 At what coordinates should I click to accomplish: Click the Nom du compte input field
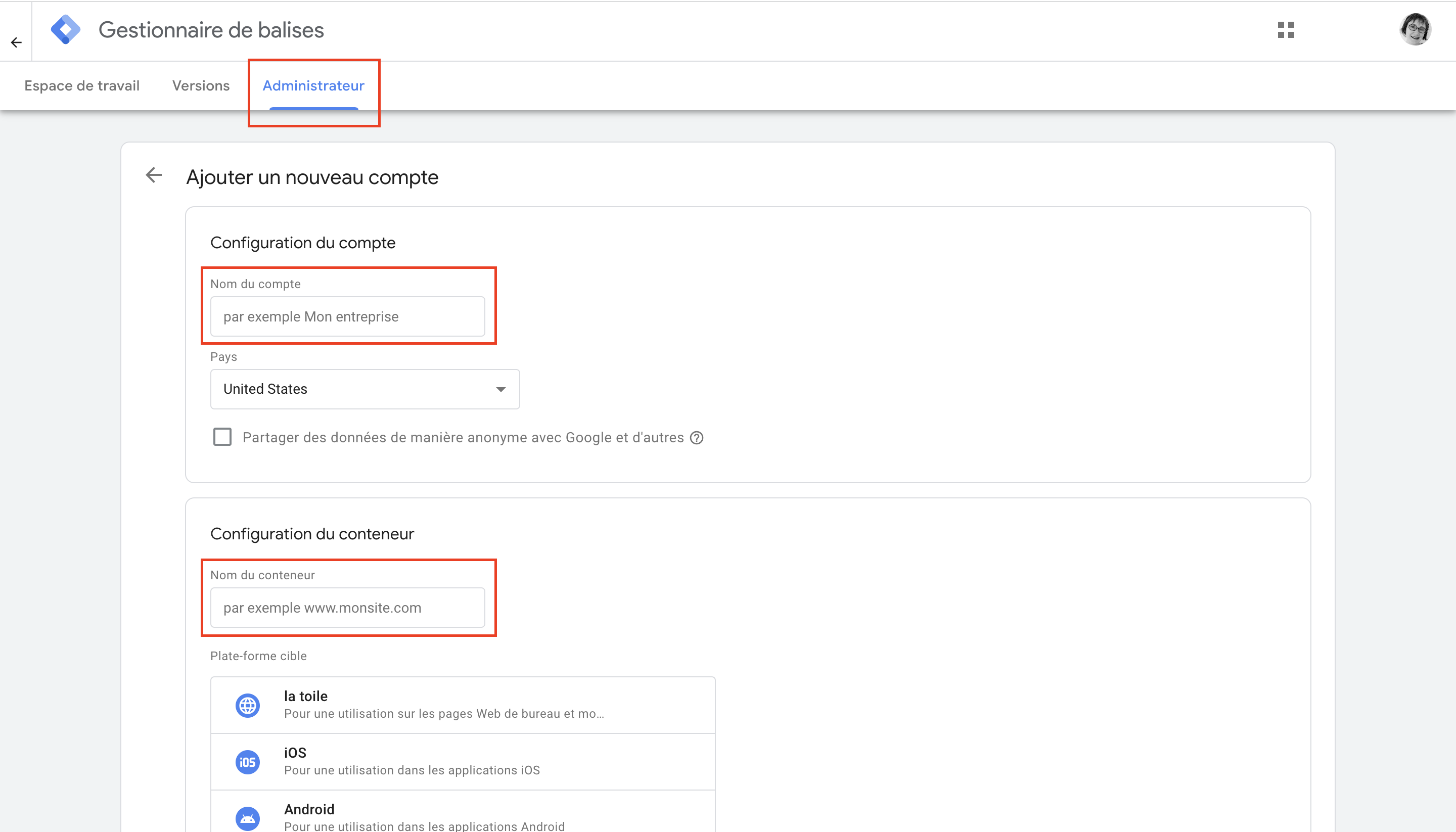[x=348, y=316]
